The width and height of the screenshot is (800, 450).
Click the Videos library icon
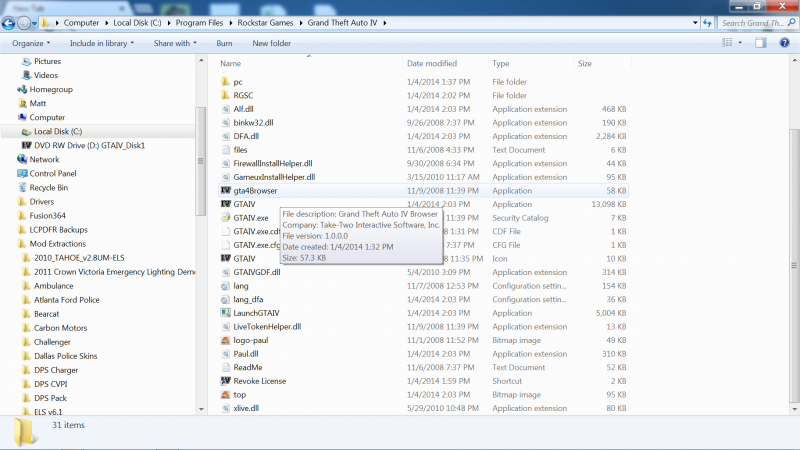[27, 75]
